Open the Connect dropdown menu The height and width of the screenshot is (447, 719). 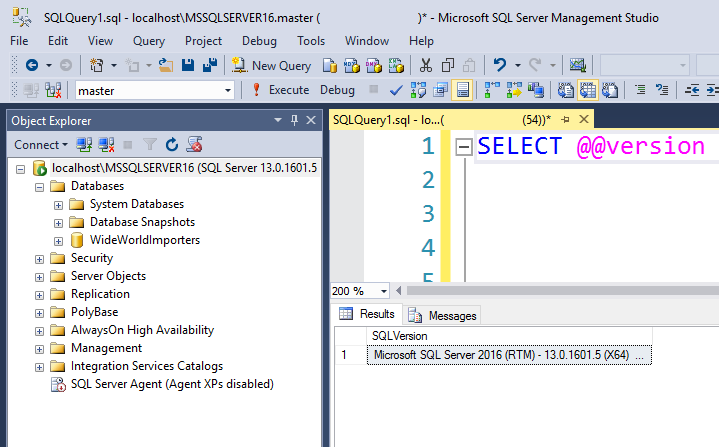[41, 145]
